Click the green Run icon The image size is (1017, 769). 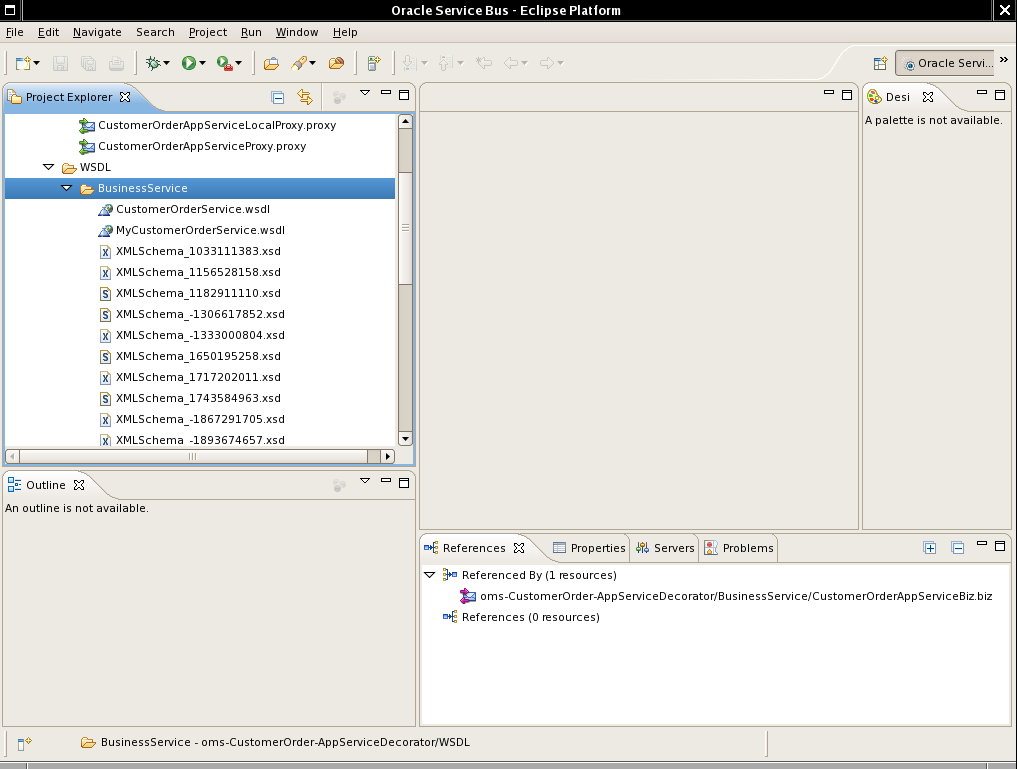189,63
